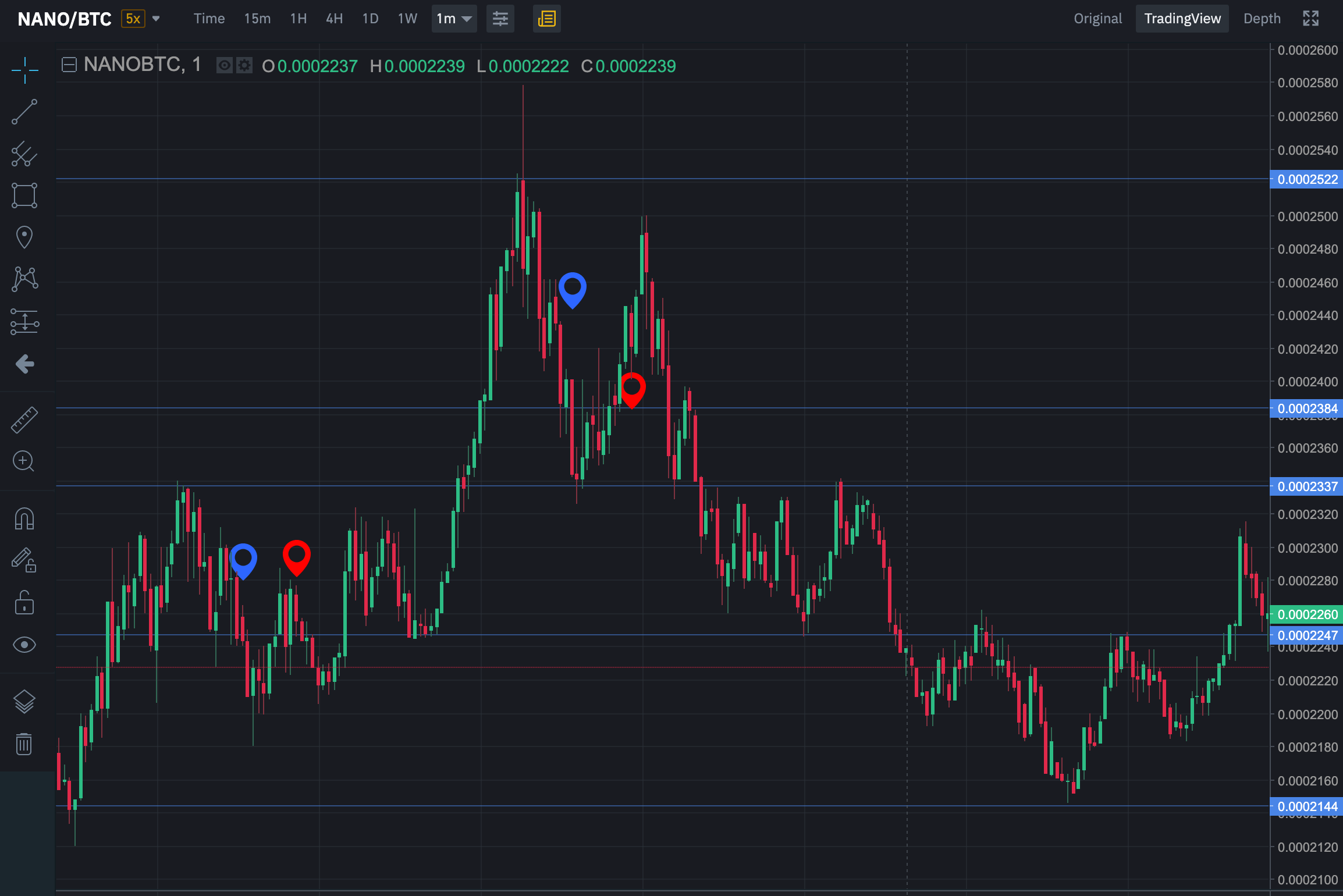Viewport: 1343px width, 896px height.
Task: Hide all drawings with eye icon
Action: pos(24,645)
